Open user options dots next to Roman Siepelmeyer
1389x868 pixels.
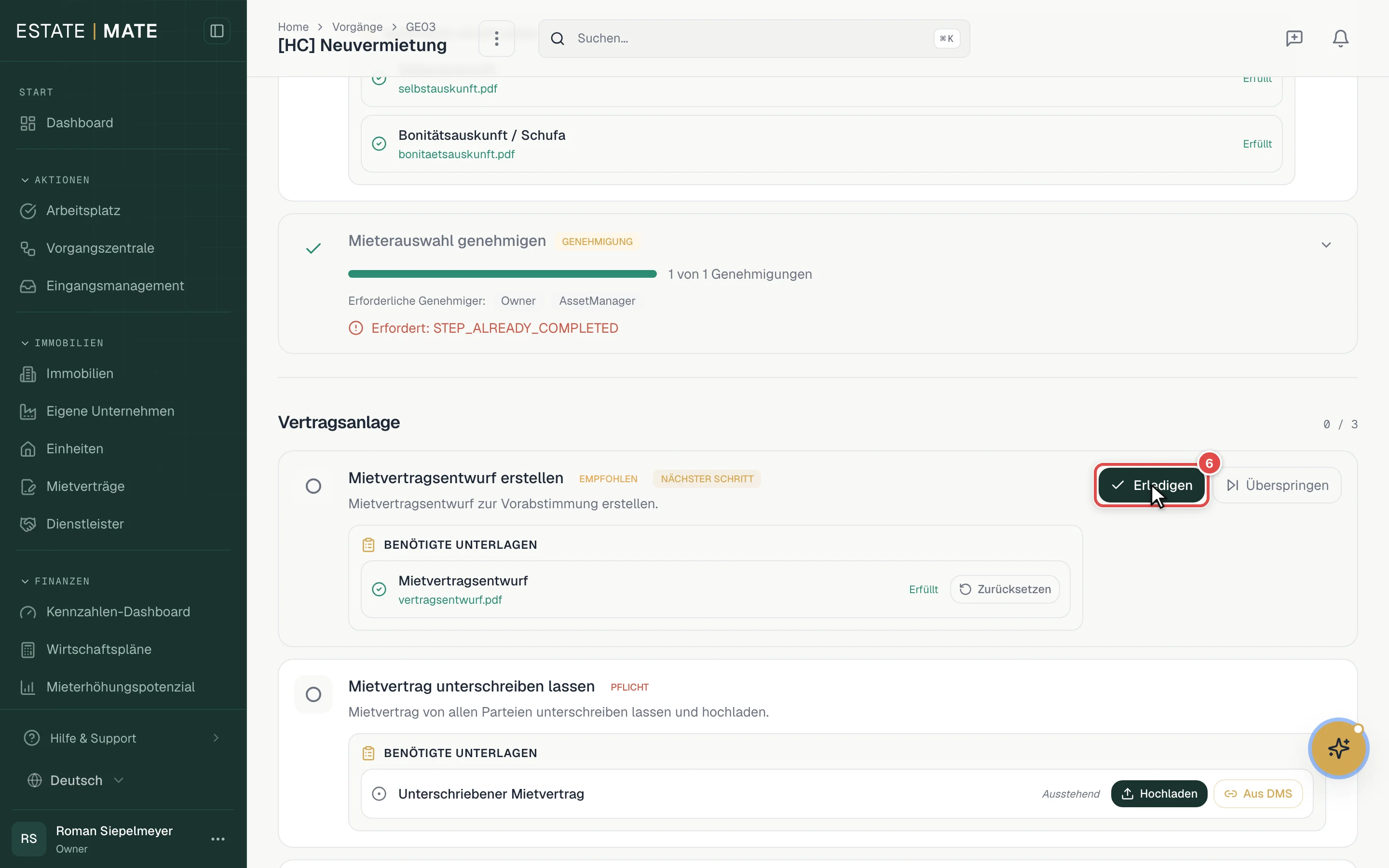point(218,839)
